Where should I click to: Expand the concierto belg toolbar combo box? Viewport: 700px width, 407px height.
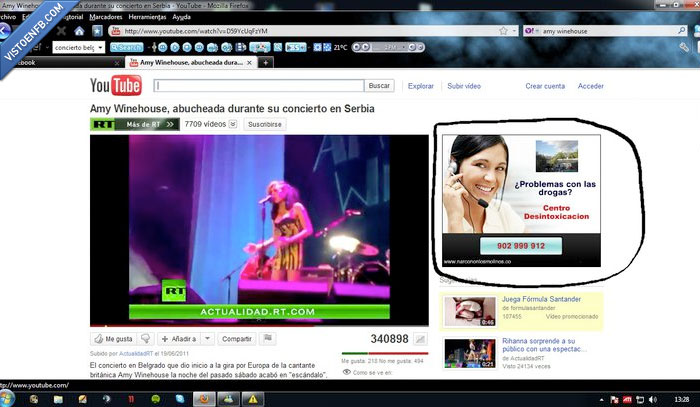100,47
